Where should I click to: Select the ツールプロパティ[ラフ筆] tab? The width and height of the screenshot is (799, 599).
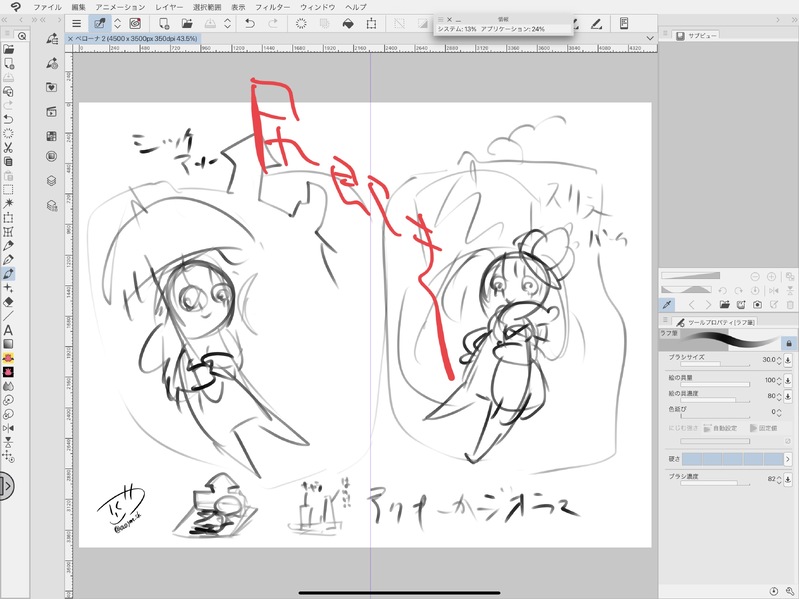tap(714, 322)
